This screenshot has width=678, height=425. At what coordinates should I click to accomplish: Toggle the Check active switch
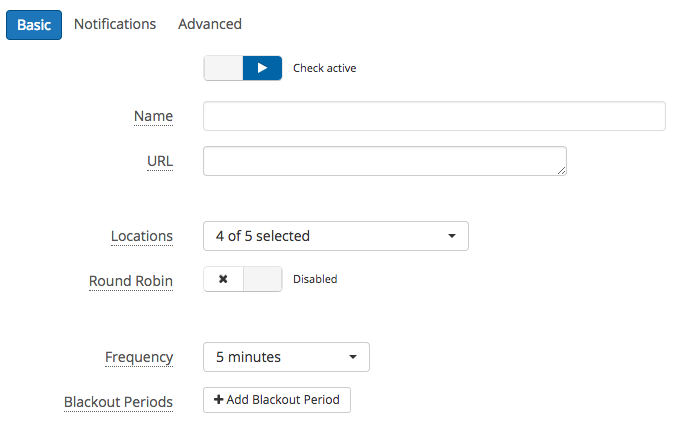243,68
